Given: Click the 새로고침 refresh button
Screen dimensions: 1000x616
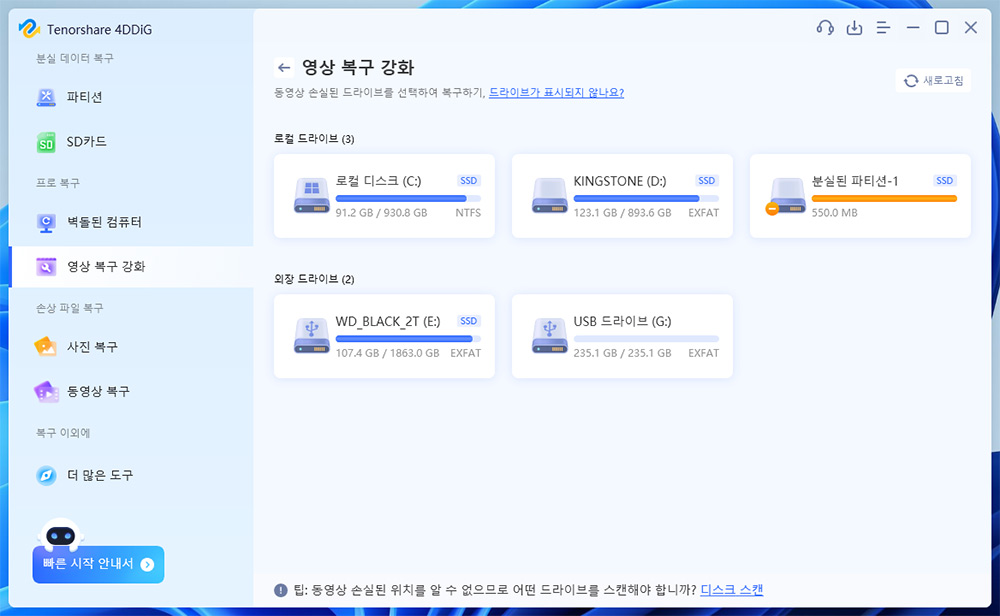Looking at the screenshot, I should 933,80.
